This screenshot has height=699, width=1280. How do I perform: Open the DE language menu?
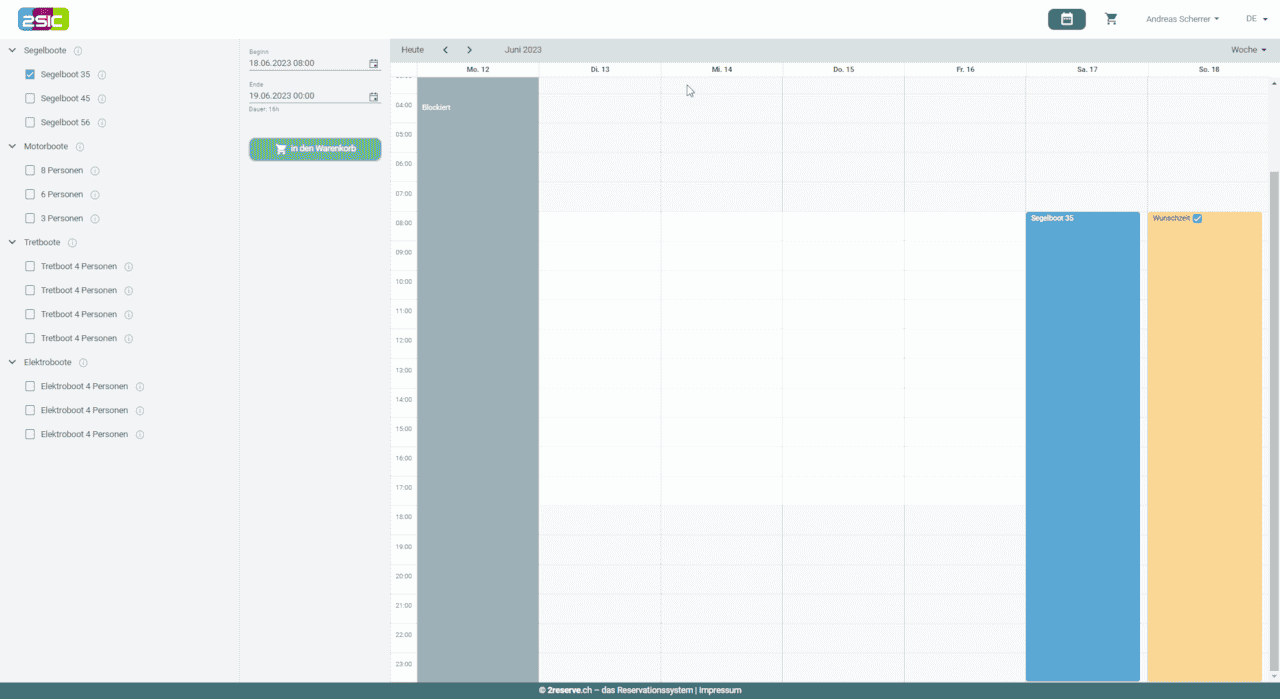(1256, 19)
